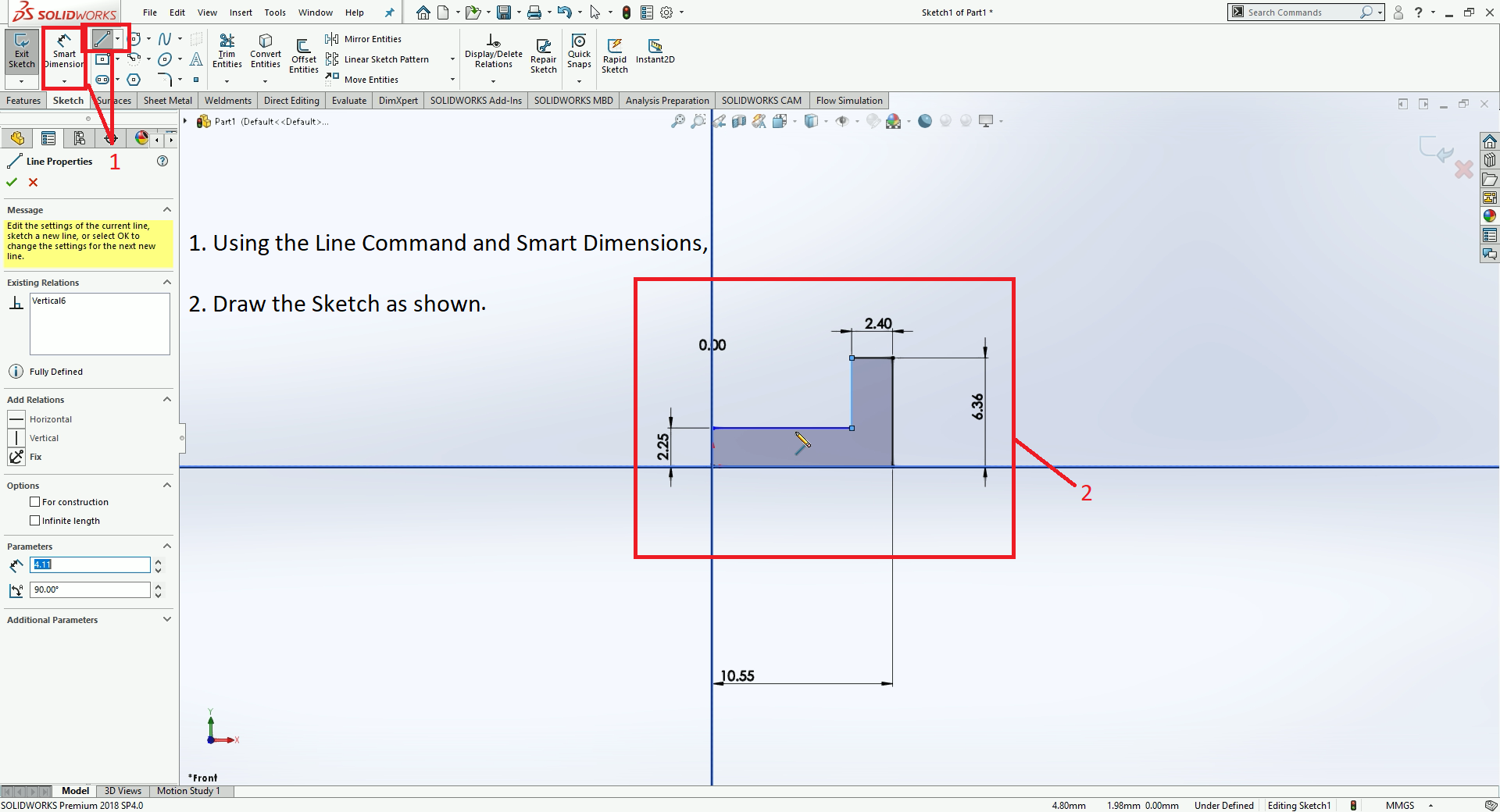The width and height of the screenshot is (1500, 812).
Task: Click the Save icon in the toolbar
Action: pos(504,12)
